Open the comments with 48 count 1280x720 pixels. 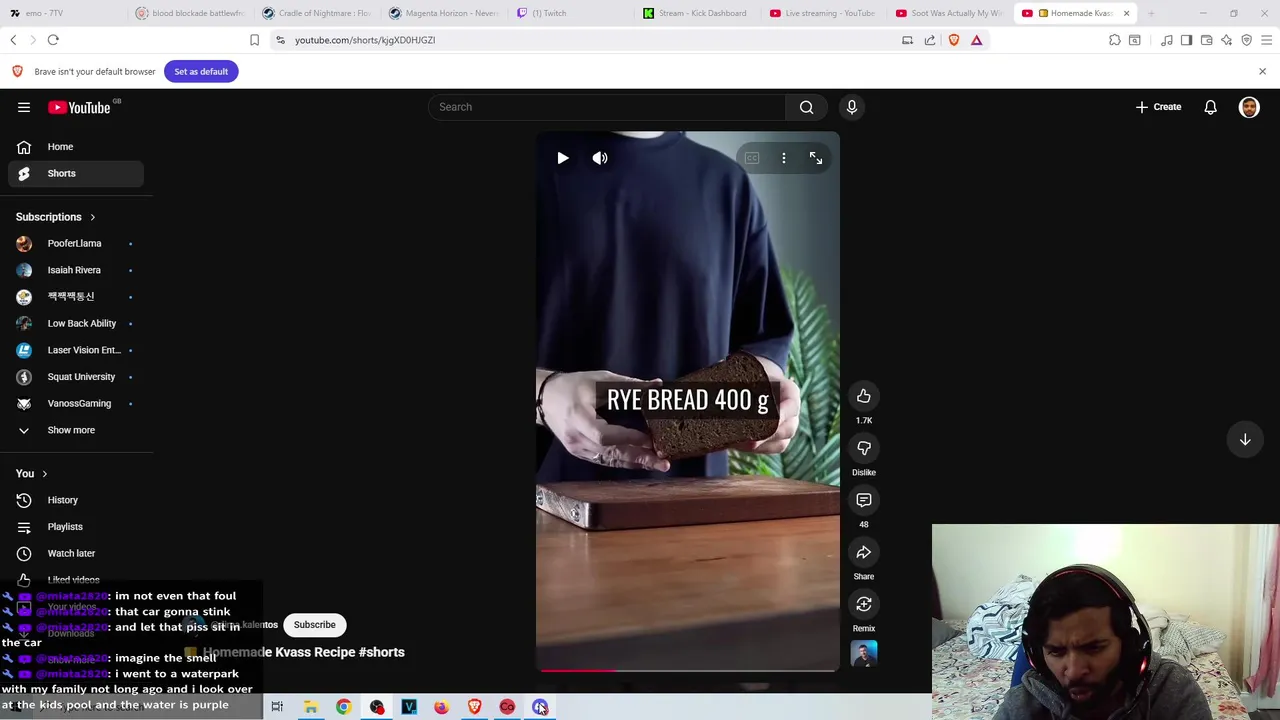(864, 500)
